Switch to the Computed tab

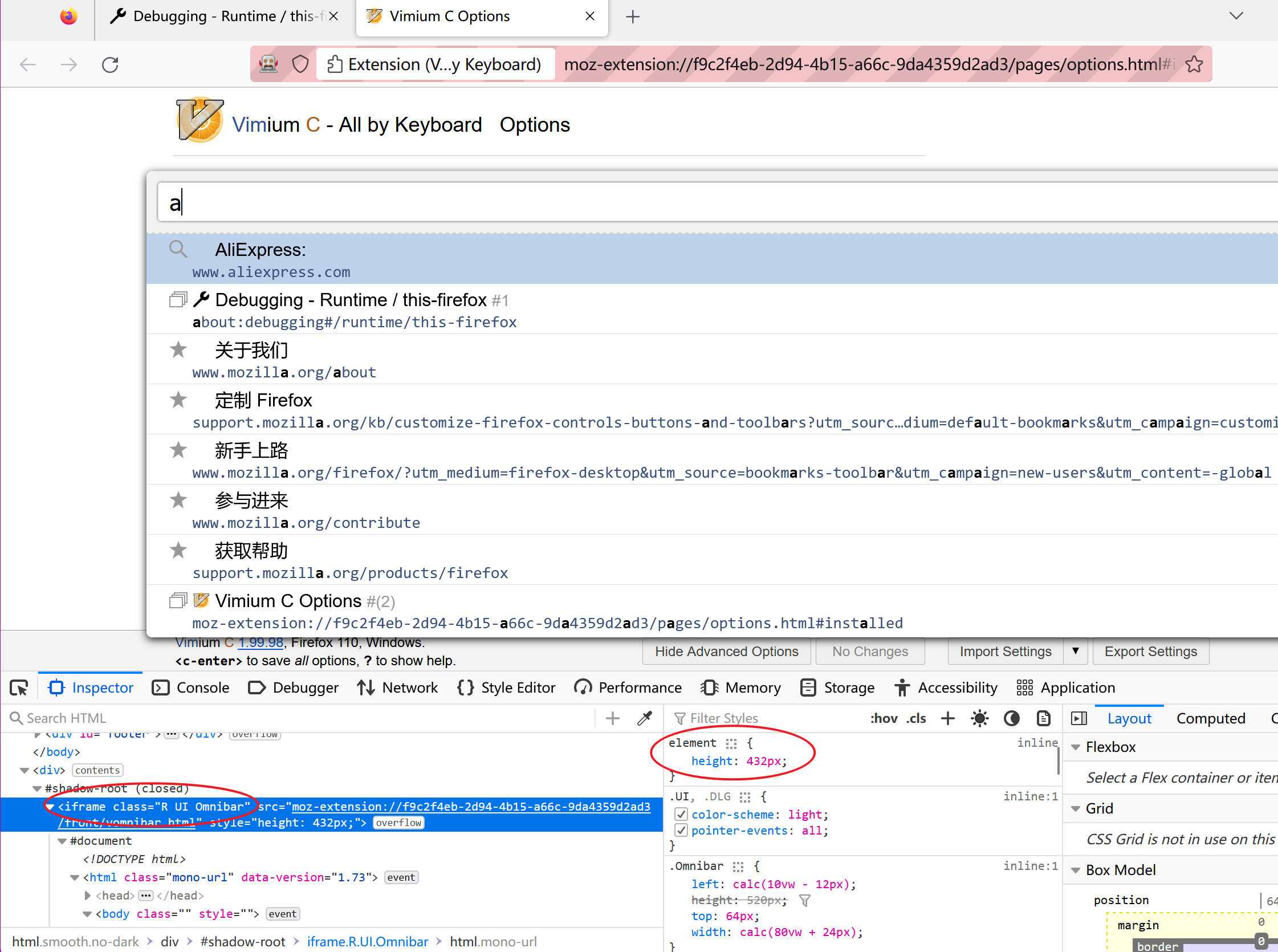1211,718
